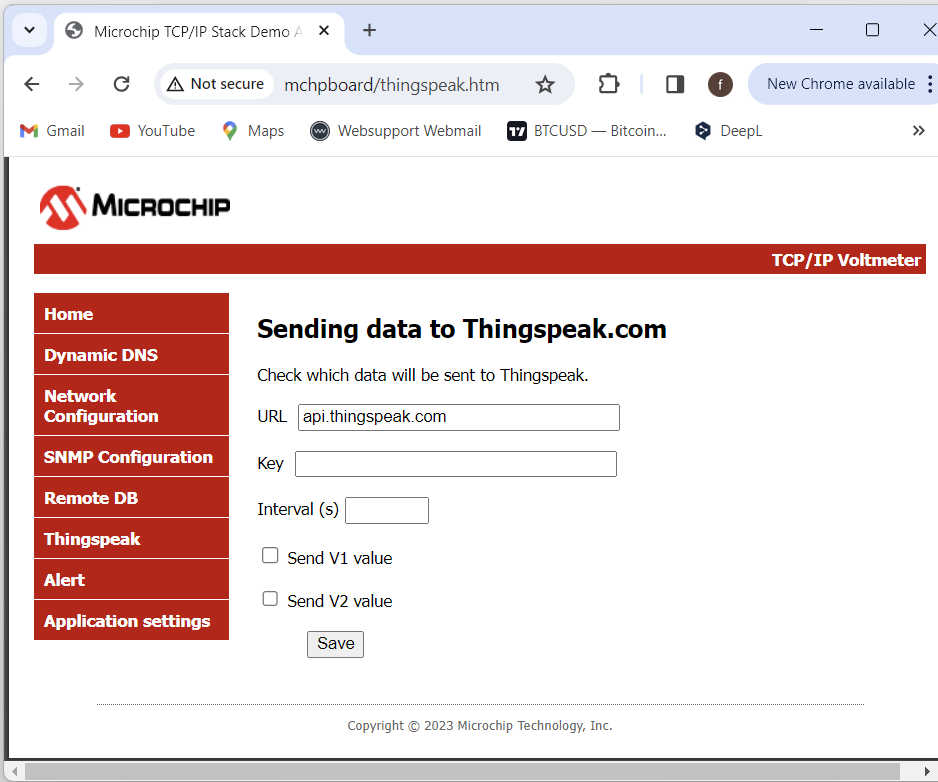
Task: Click the Microchip logo
Action: pyautogui.click(x=135, y=207)
